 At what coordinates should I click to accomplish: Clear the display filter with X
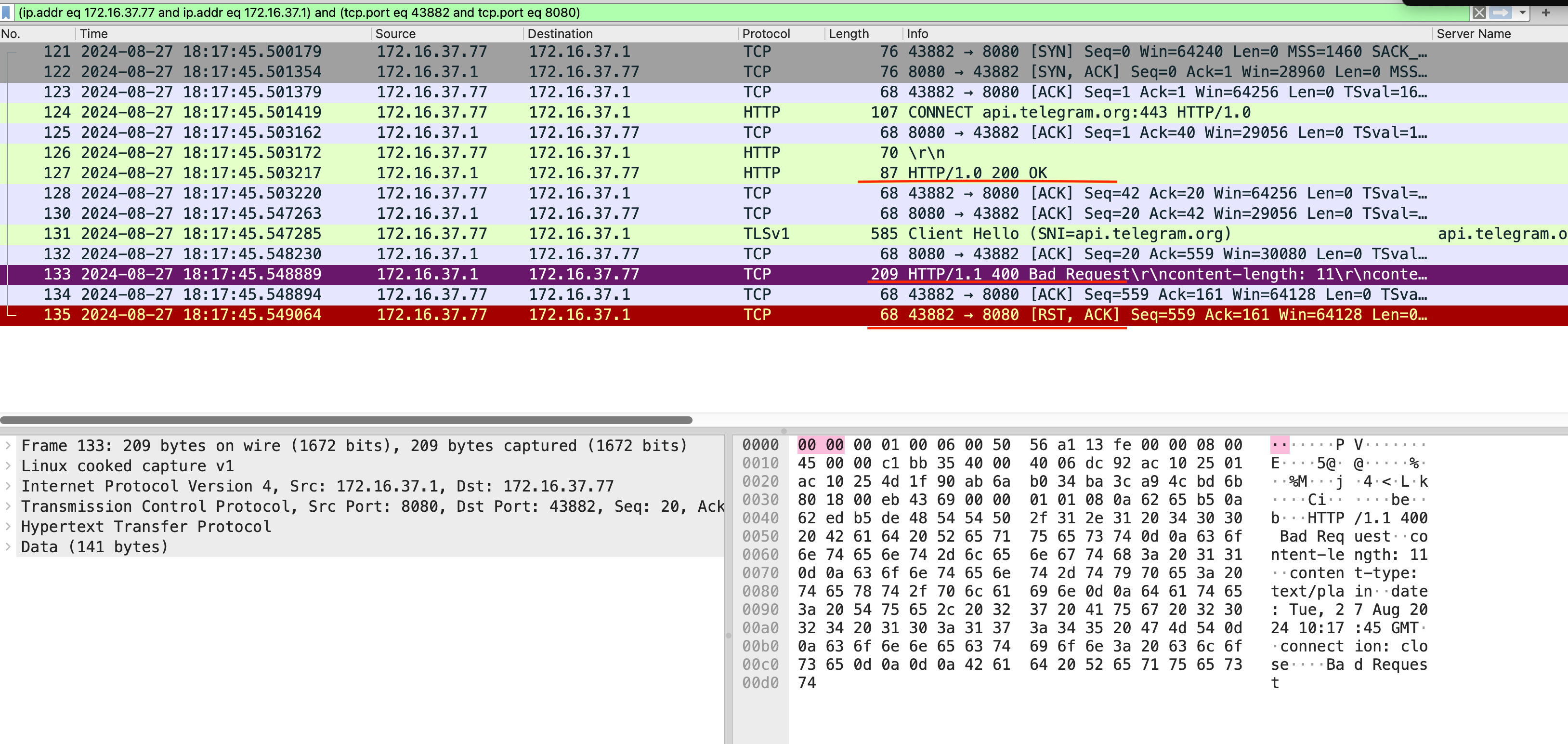click(x=1479, y=12)
